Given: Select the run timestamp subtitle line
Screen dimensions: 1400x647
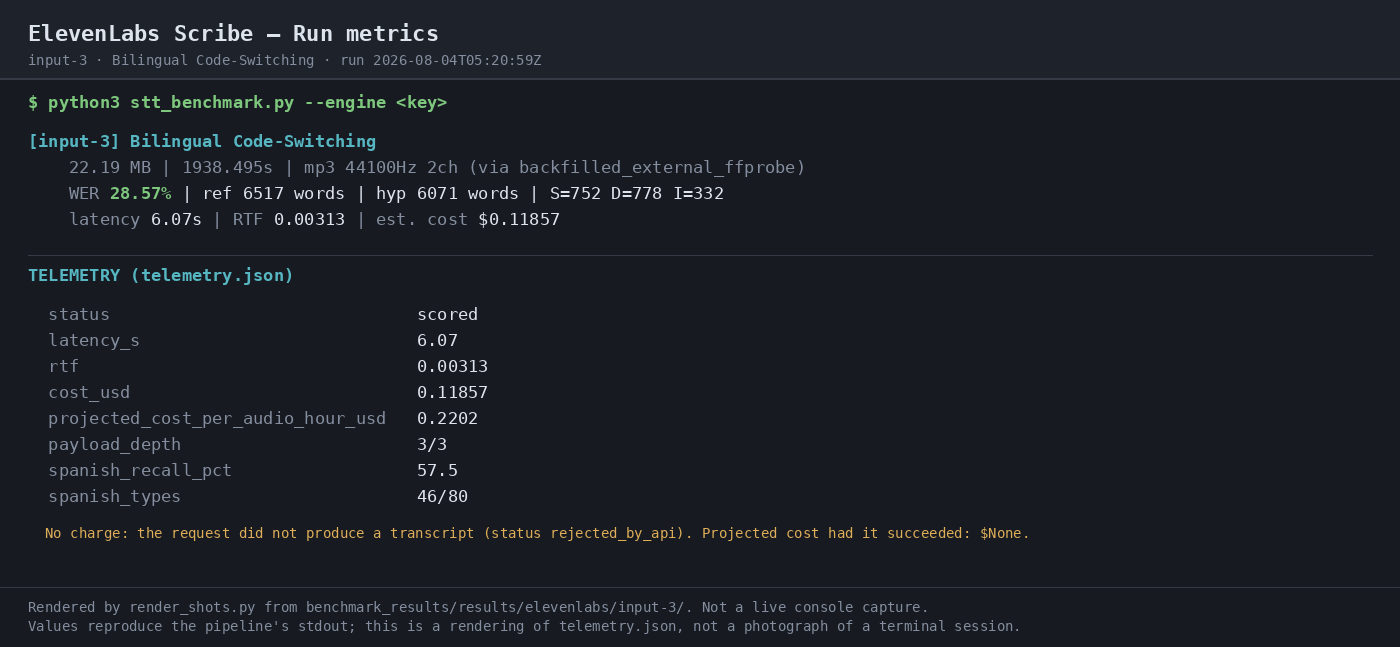Looking at the screenshot, I should 285,61.
